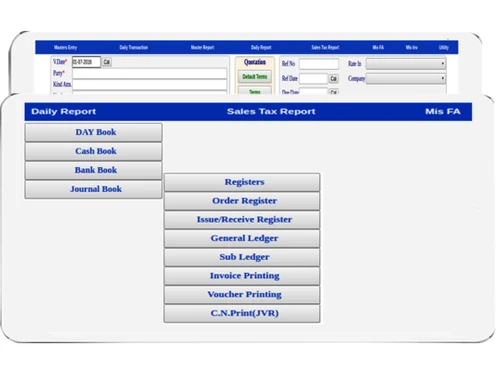Click the V.Date input field
The width and height of the screenshot is (500, 375).
[x=86, y=62]
